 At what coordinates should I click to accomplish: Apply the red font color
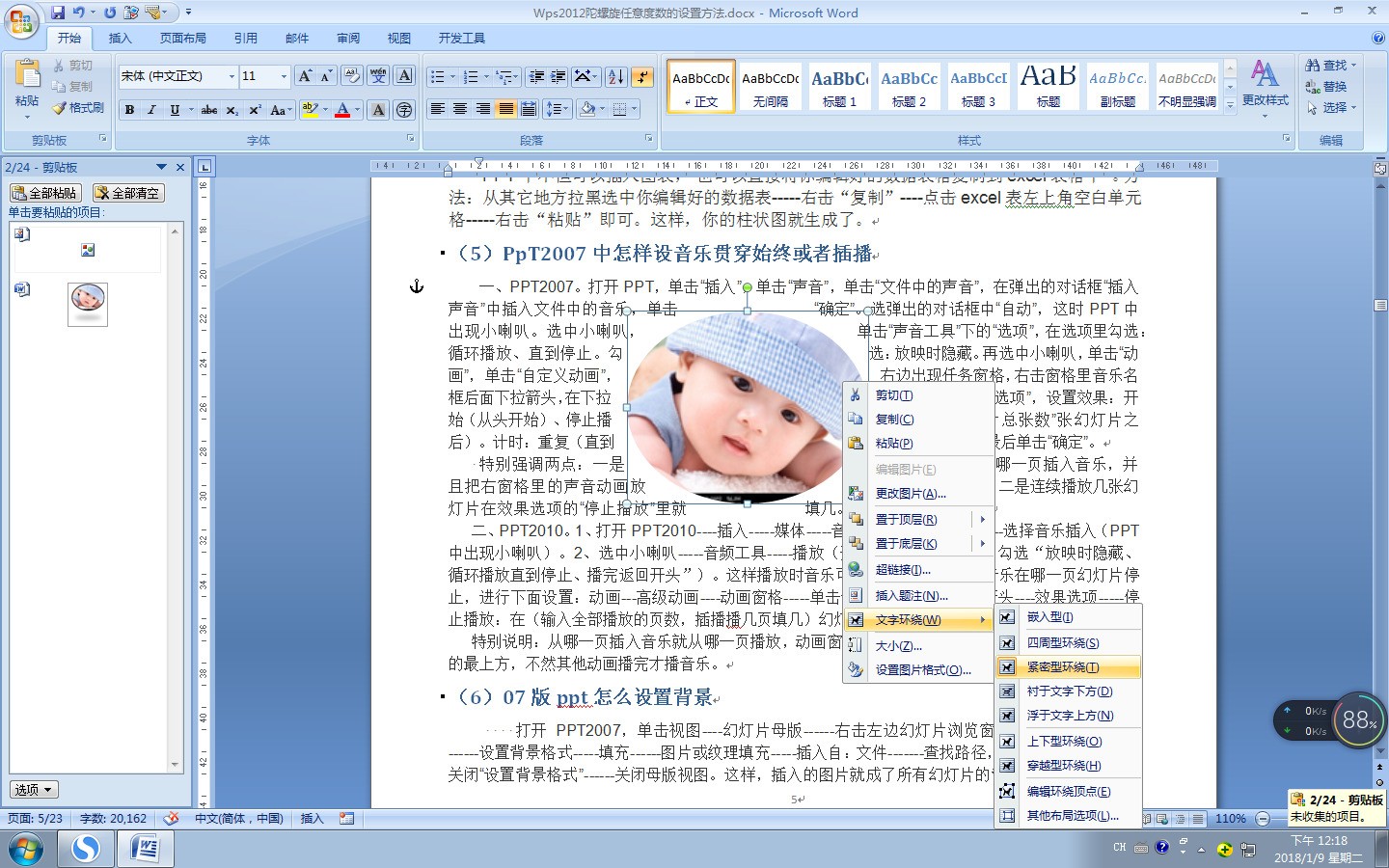tap(341, 110)
